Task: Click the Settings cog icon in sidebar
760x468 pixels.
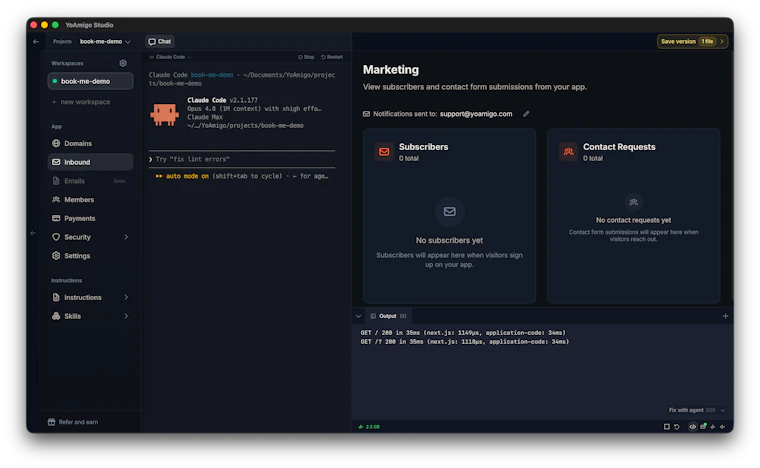Action: click(56, 256)
